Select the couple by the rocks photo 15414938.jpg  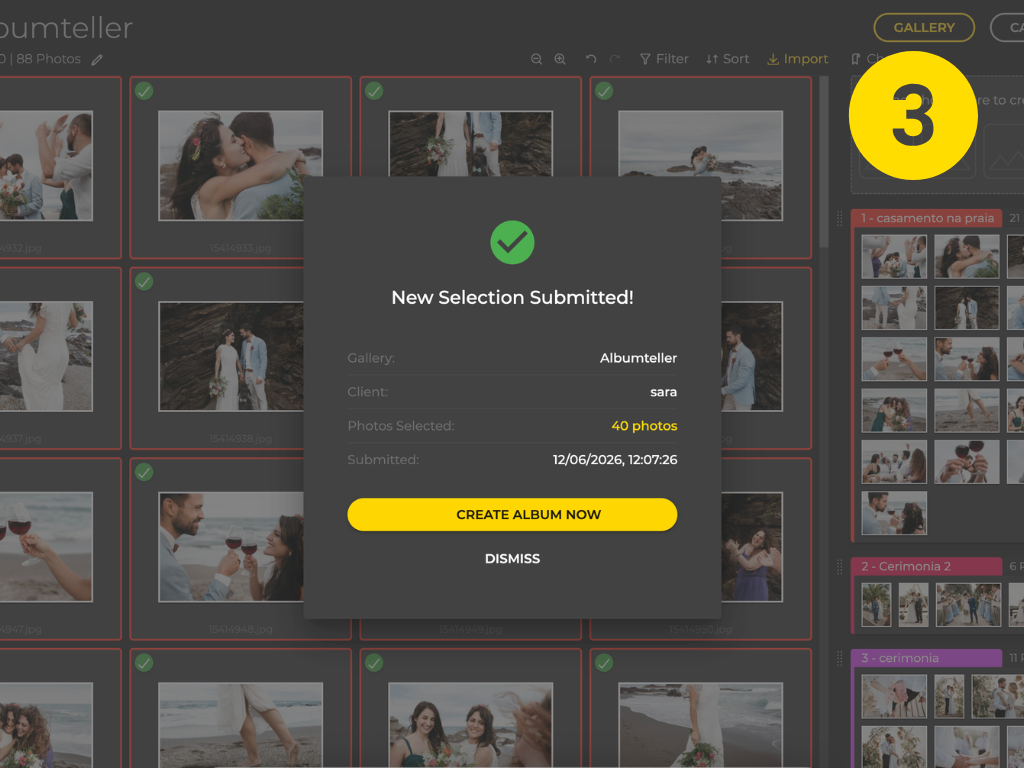231,356
